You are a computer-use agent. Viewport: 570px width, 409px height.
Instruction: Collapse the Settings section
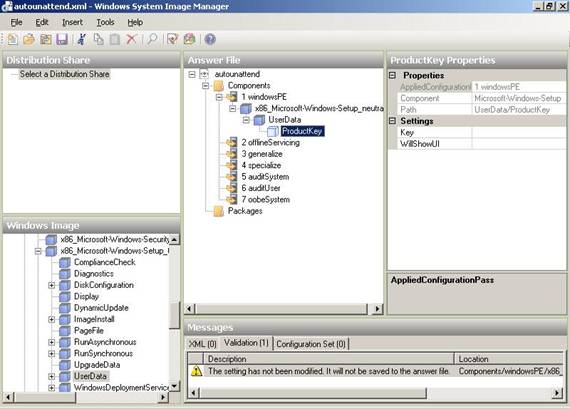tap(392, 121)
